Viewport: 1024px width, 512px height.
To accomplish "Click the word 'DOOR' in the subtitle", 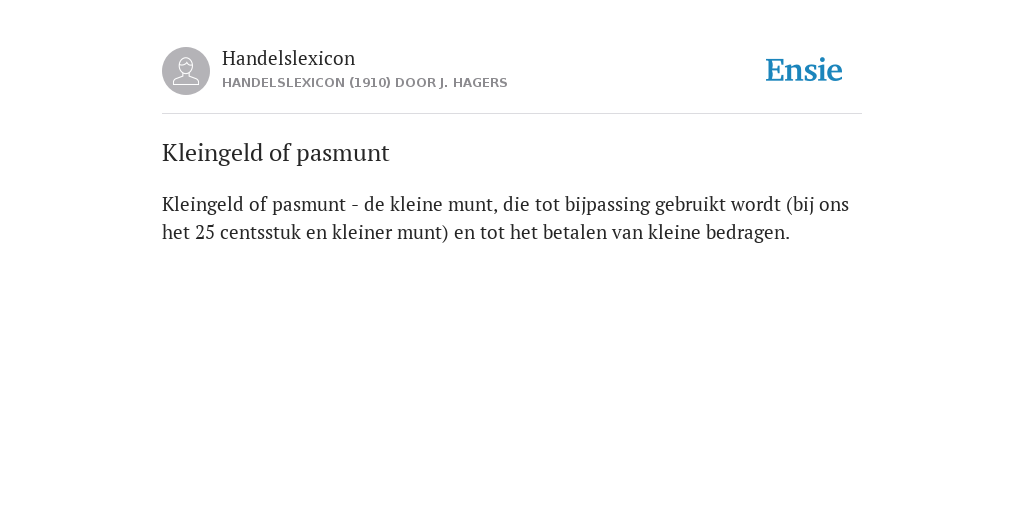I will [x=415, y=83].
